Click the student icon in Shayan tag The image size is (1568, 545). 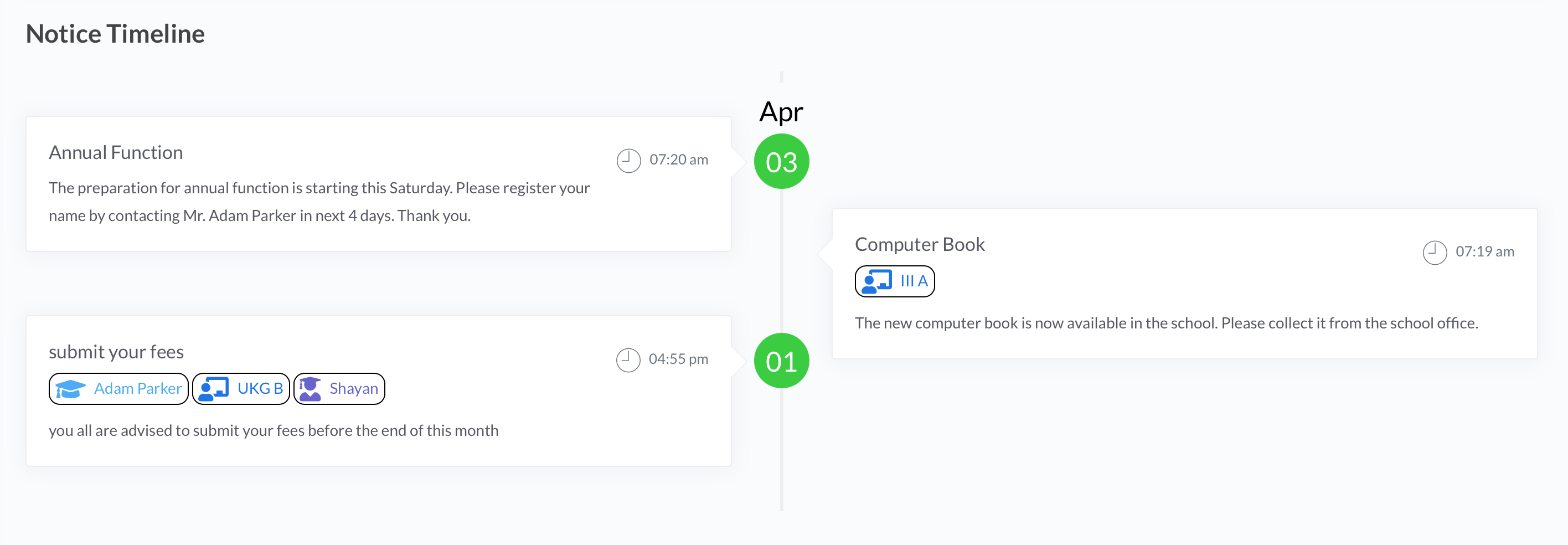311,388
